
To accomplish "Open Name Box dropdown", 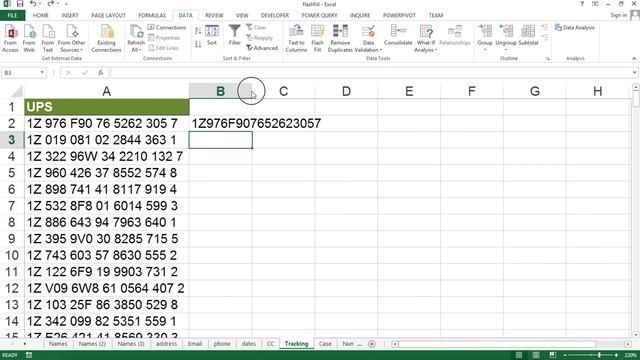I will (42, 73).
